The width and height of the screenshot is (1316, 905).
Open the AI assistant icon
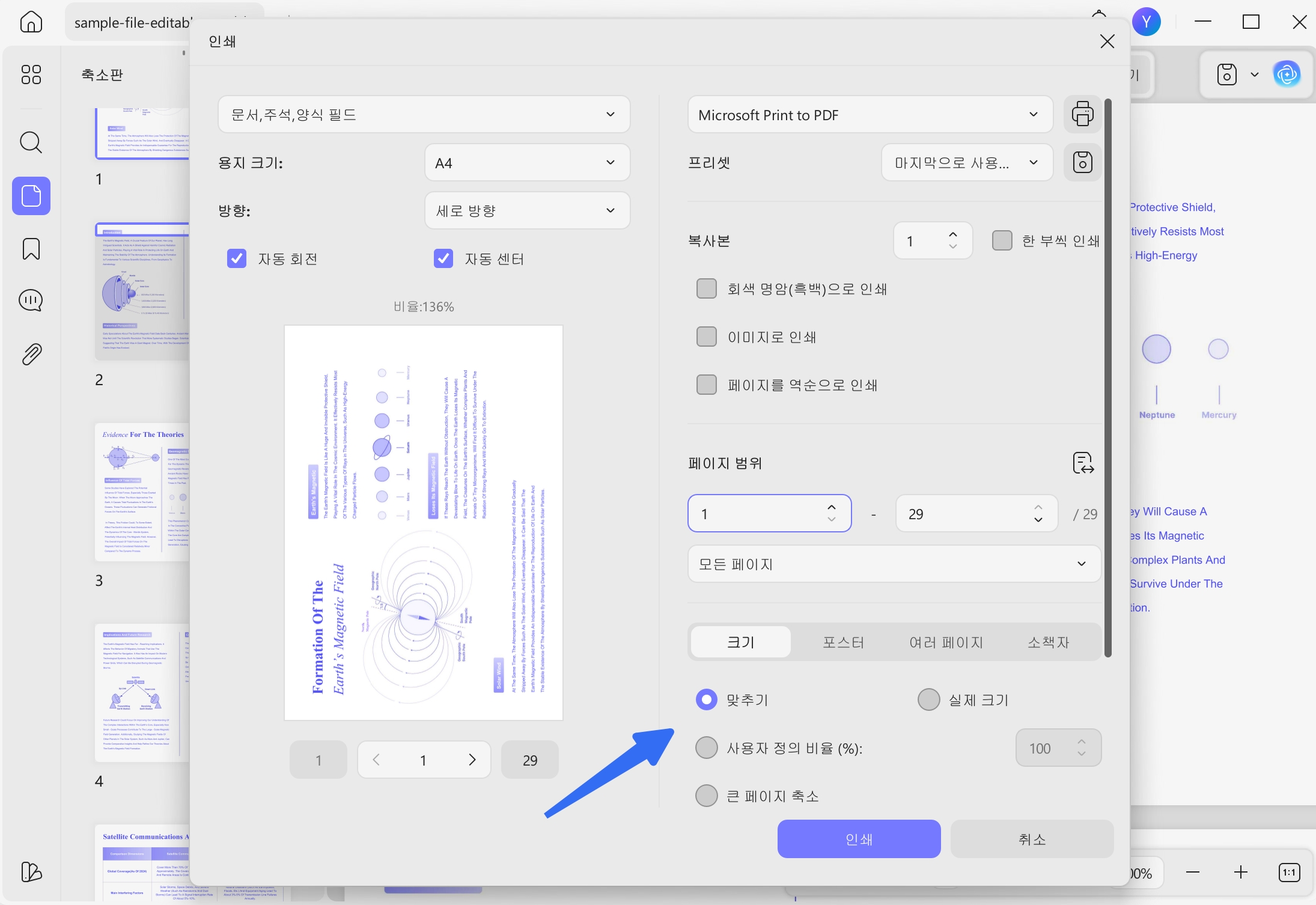tap(1287, 75)
